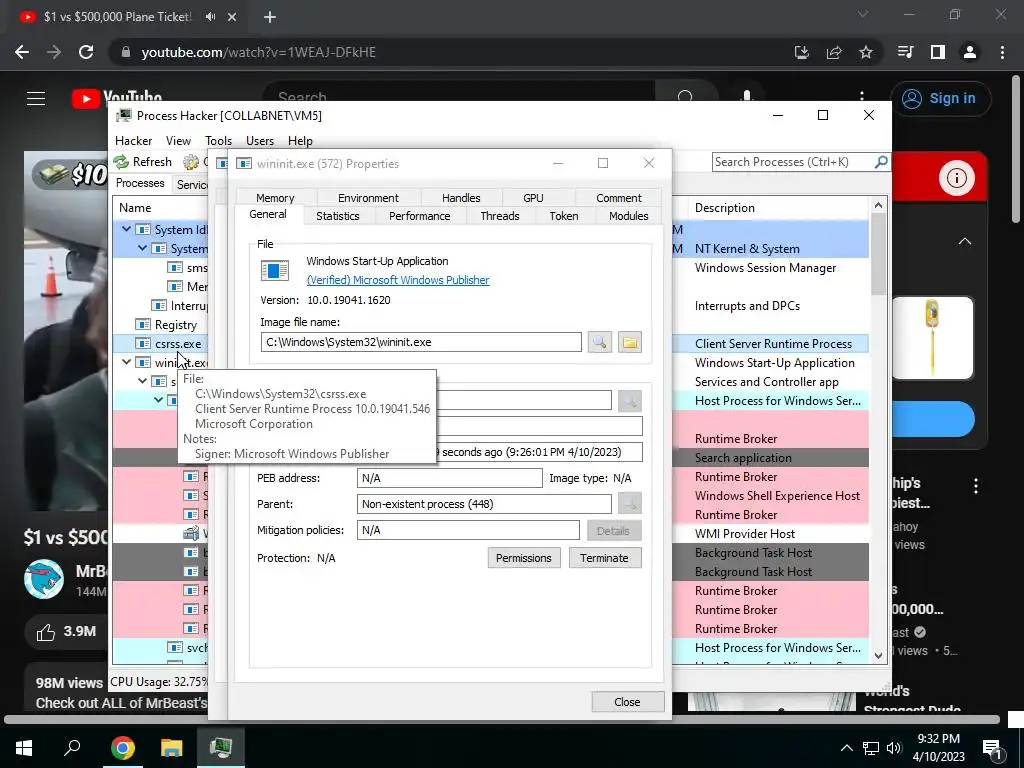Open Chrome three-dot menu
This screenshot has width=1024, height=768.
pos(1002,52)
